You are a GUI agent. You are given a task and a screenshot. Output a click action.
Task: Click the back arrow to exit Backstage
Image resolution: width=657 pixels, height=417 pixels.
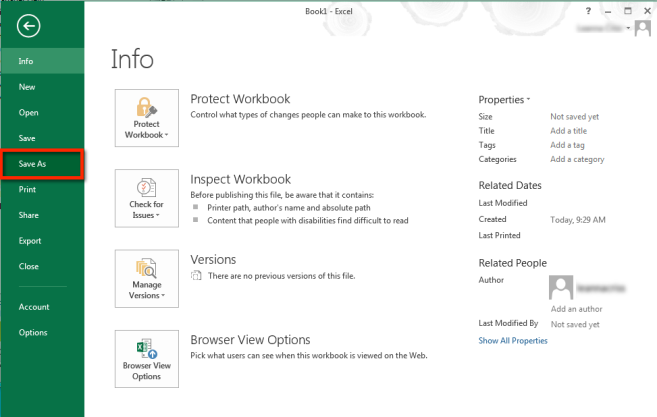point(28,26)
